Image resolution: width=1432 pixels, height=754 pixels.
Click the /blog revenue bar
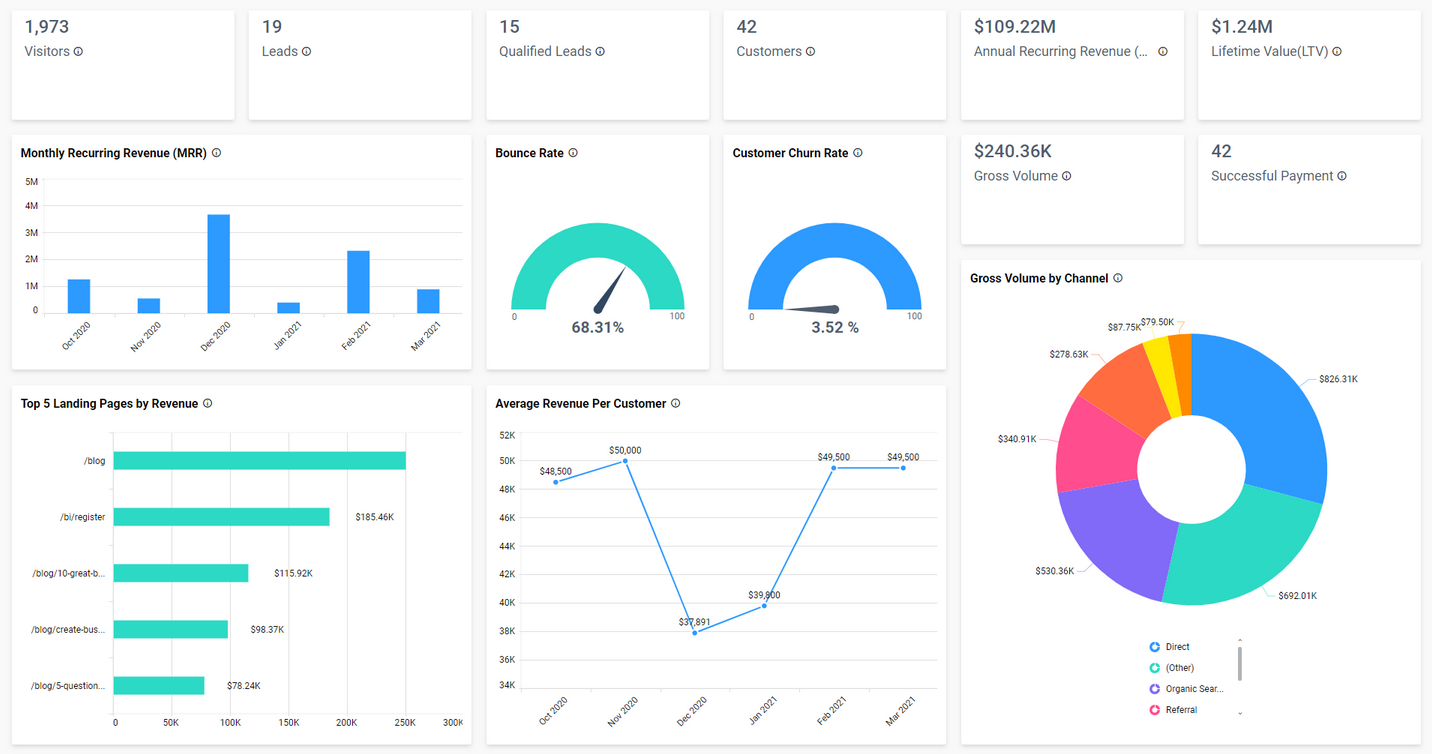pyautogui.click(x=260, y=460)
